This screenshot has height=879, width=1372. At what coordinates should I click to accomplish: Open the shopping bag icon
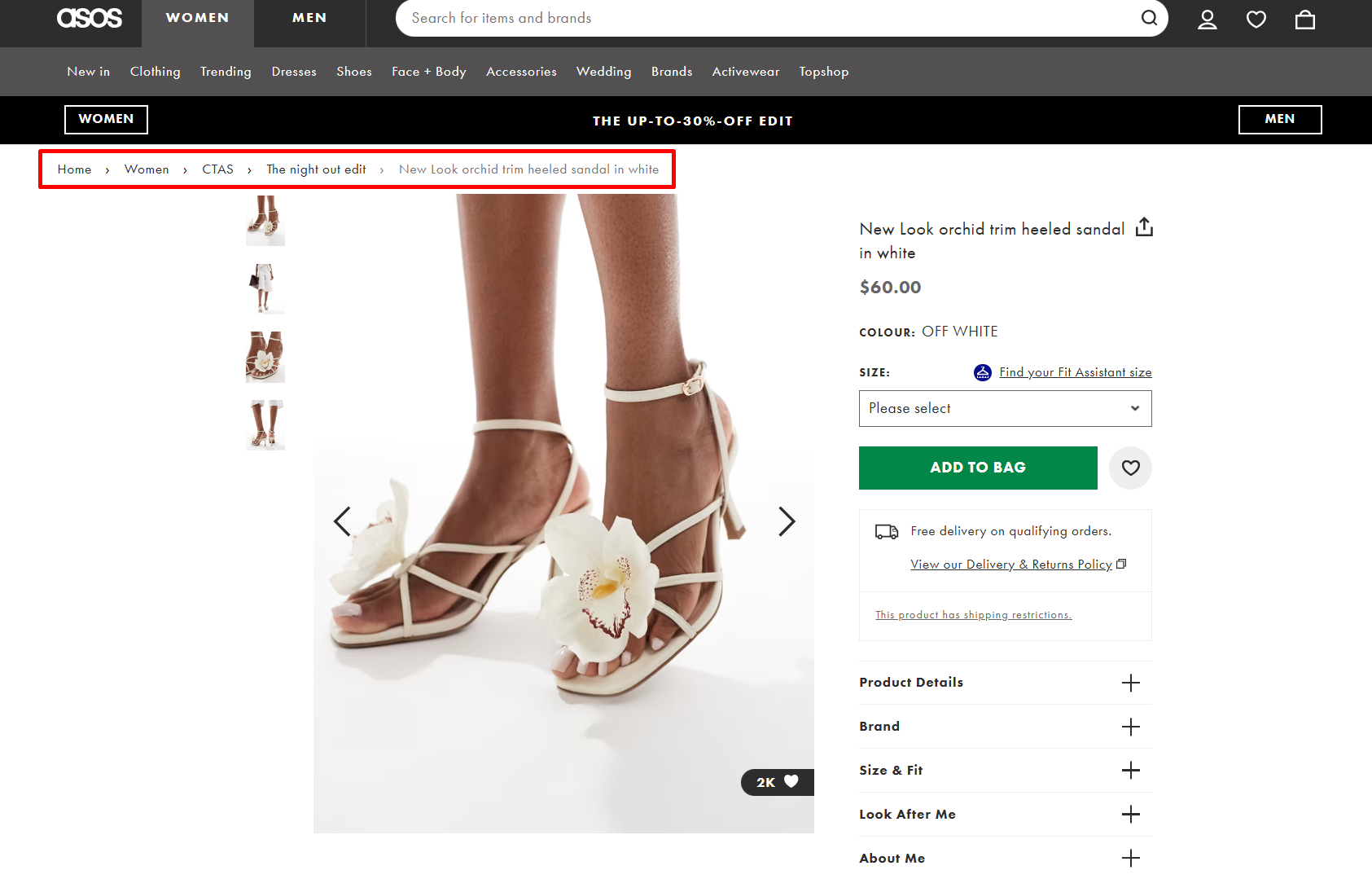(1304, 20)
